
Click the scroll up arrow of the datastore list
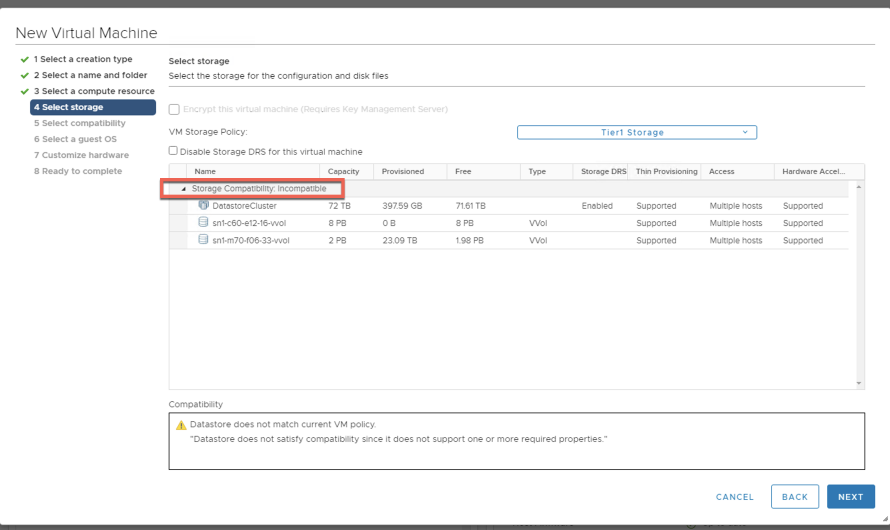(859, 188)
